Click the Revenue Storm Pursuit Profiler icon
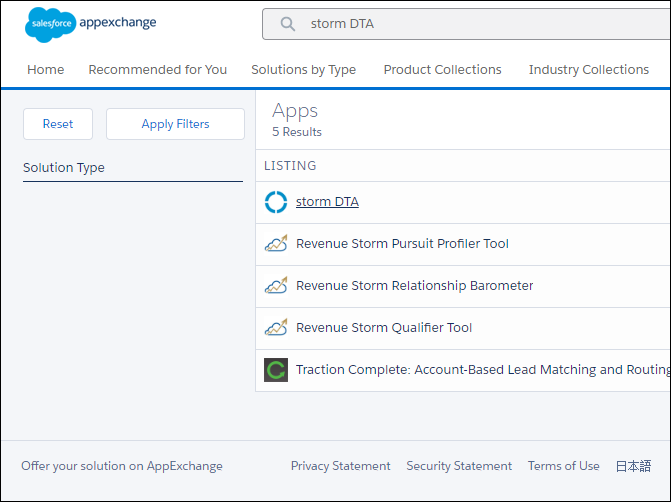Screen dimensions: 671x502 [276, 244]
